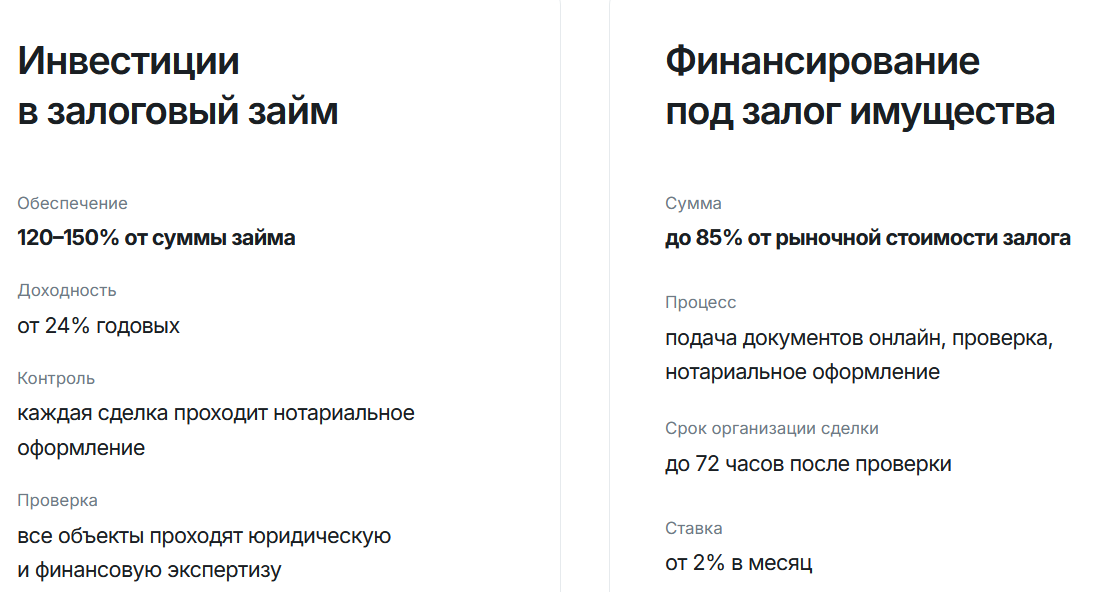Screen dimensions: 1096x592
Task: Select the "Обеспечение" label
Action: point(72,203)
